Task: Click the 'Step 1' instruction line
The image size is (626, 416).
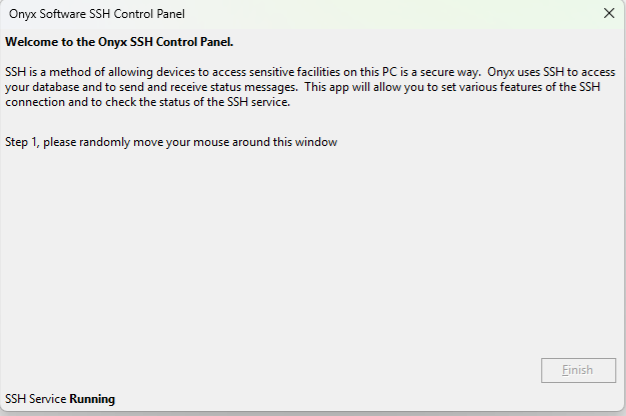Action: coord(171,142)
